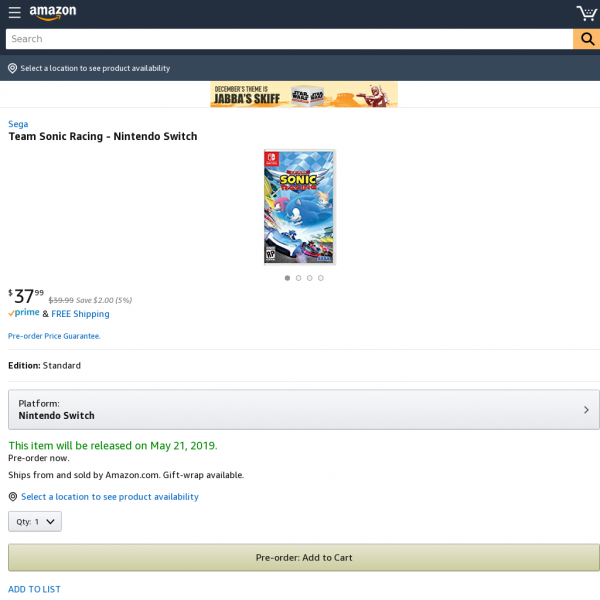Click the FREE Shipping link

click(x=80, y=314)
